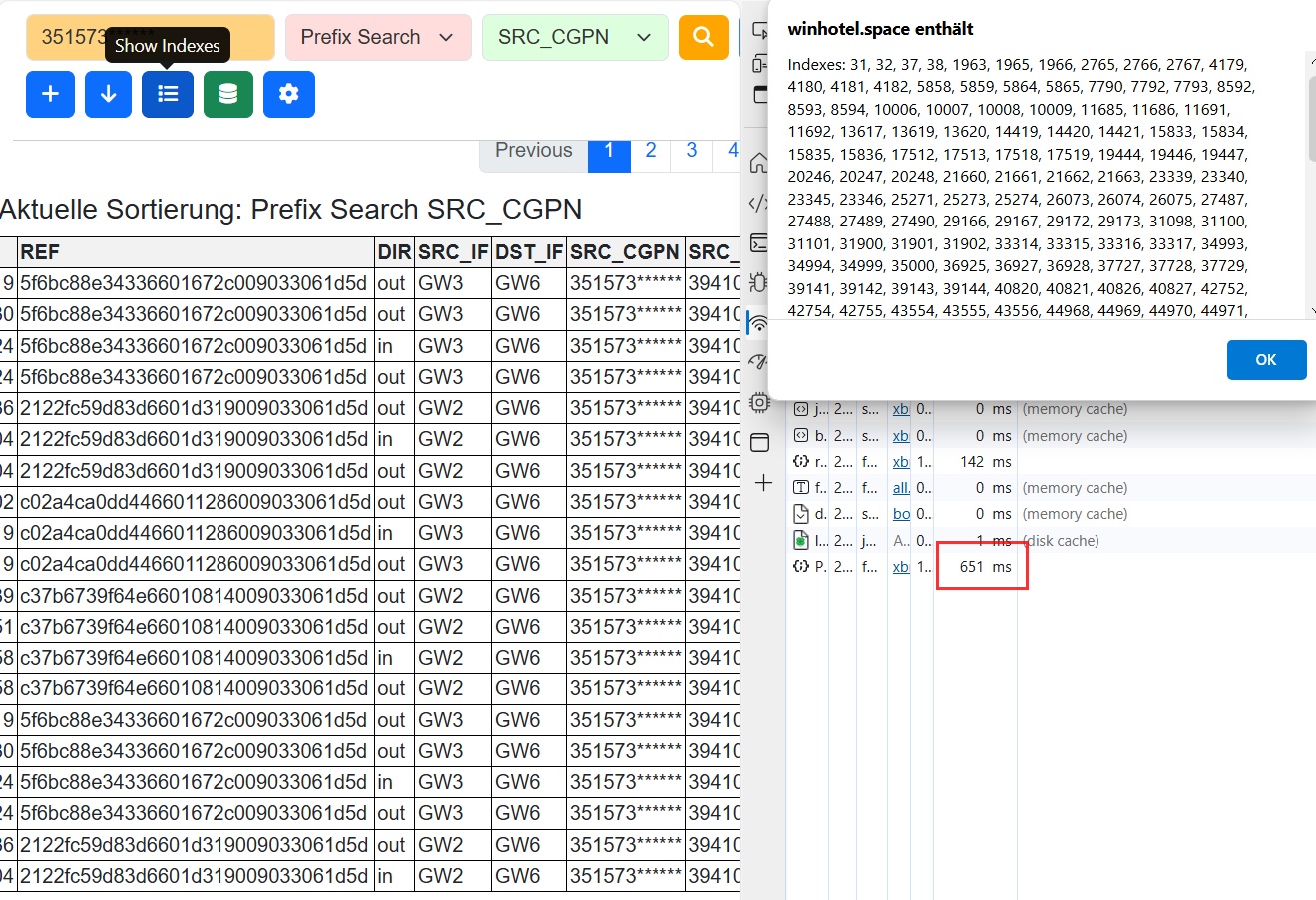
Task: Click the '142 ms' timing cell
Action: pyautogui.click(x=985, y=461)
